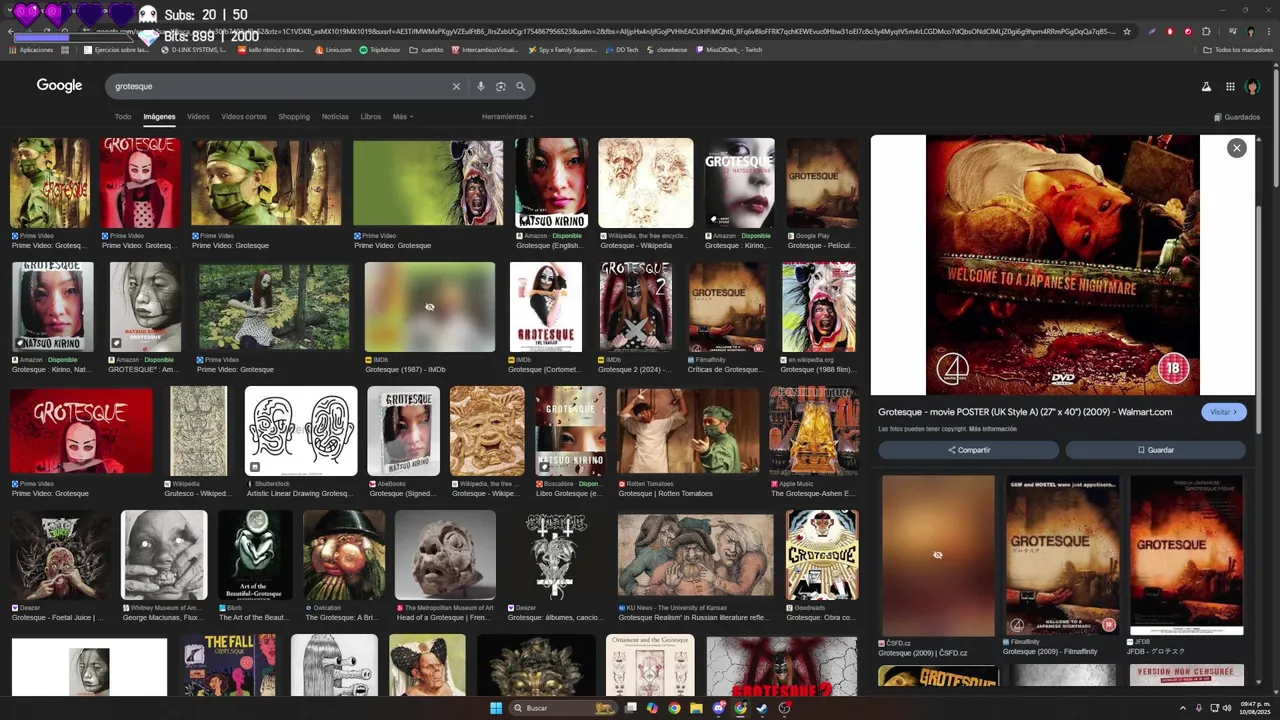Screen dimensions: 1280x720
Task: Open Críticas de Grotesque Filmaffinity result
Action: pyautogui.click(x=727, y=307)
